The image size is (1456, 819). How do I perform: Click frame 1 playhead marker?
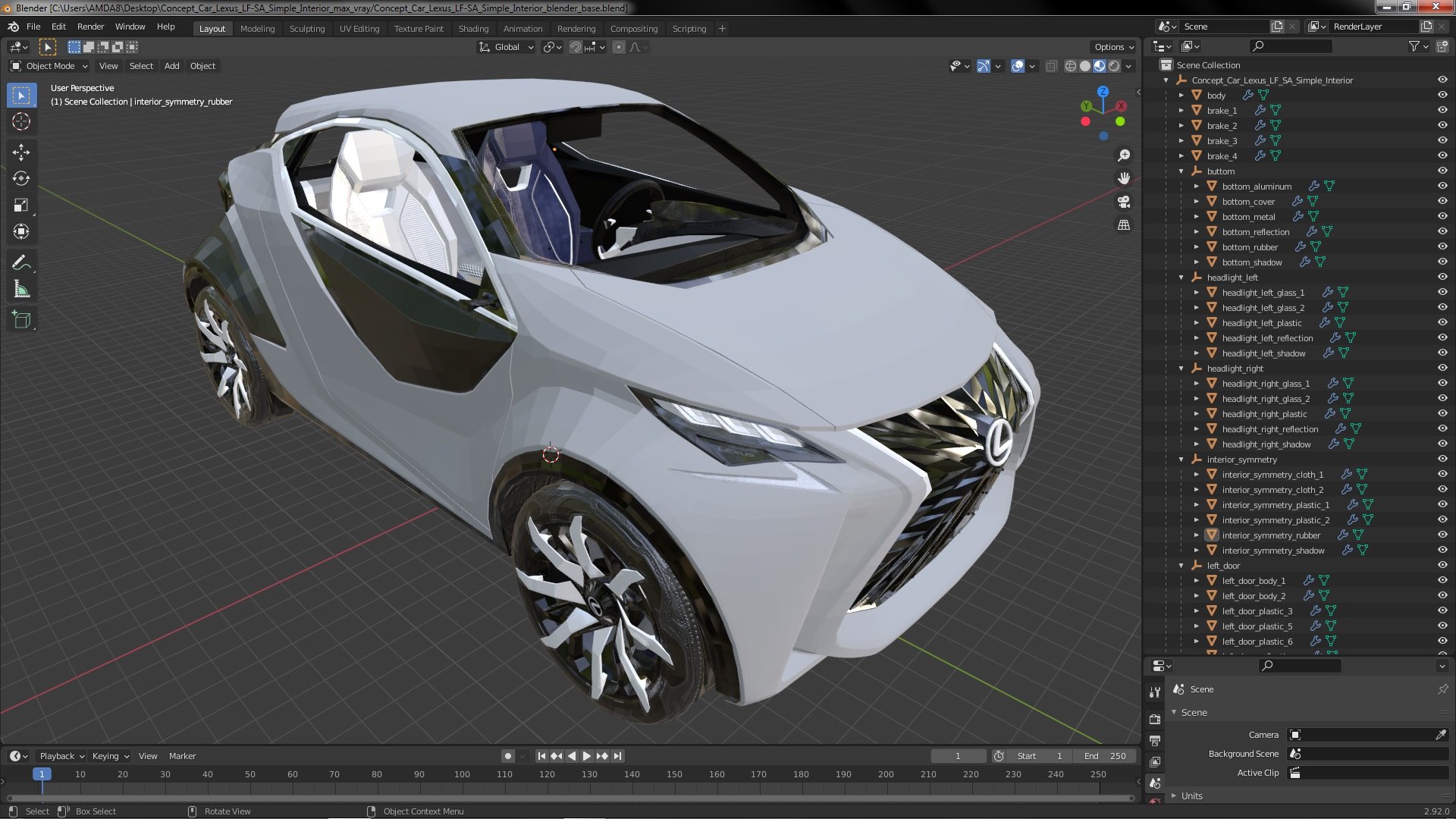coord(42,774)
